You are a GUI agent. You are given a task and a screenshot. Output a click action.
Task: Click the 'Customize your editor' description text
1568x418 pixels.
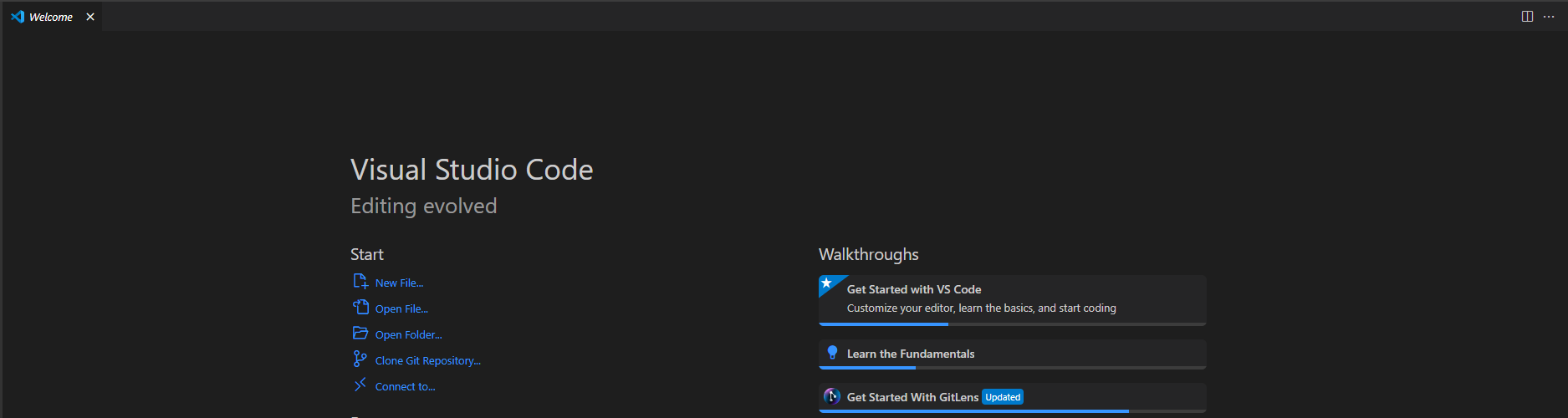click(x=981, y=308)
